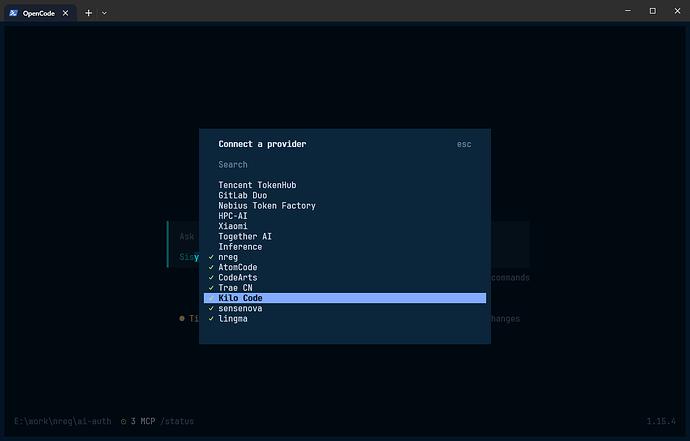The width and height of the screenshot is (690, 441).
Task: Click the checkmark beside nreg
Action: coord(211,257)
